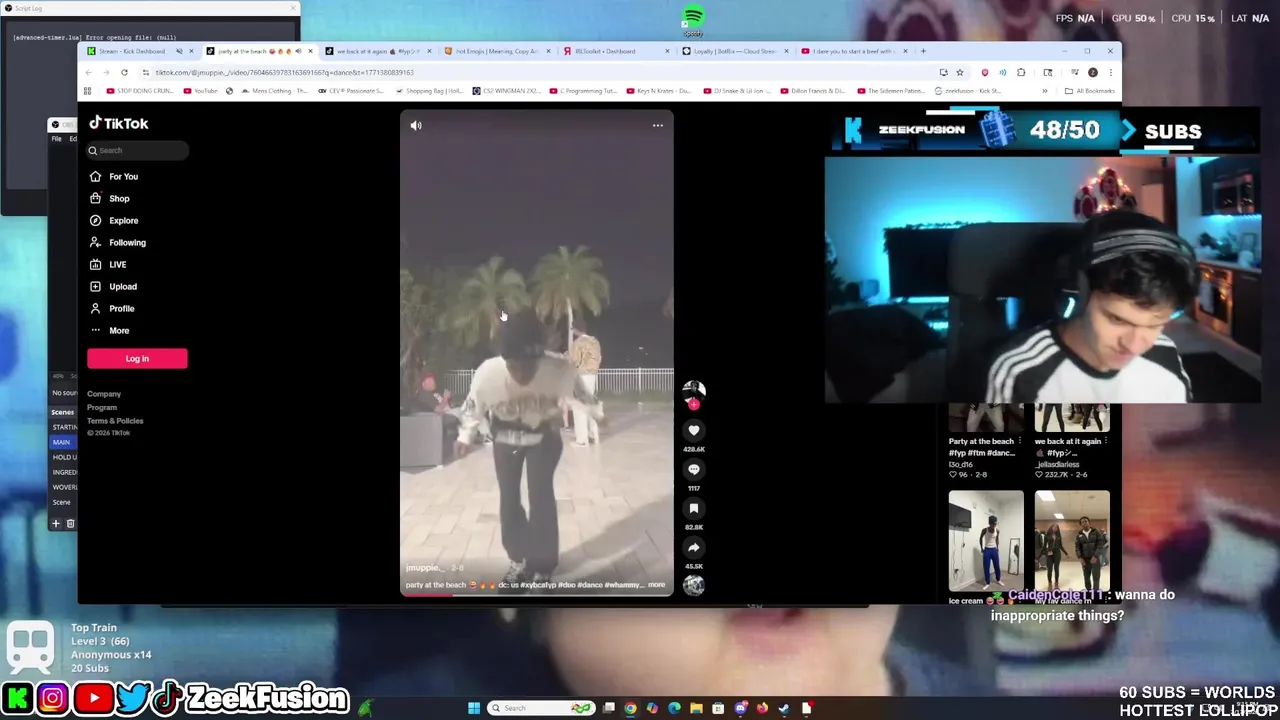Click the TikTok logo
This screenshot has height=720, width=1280.
(x=118, y=123)
